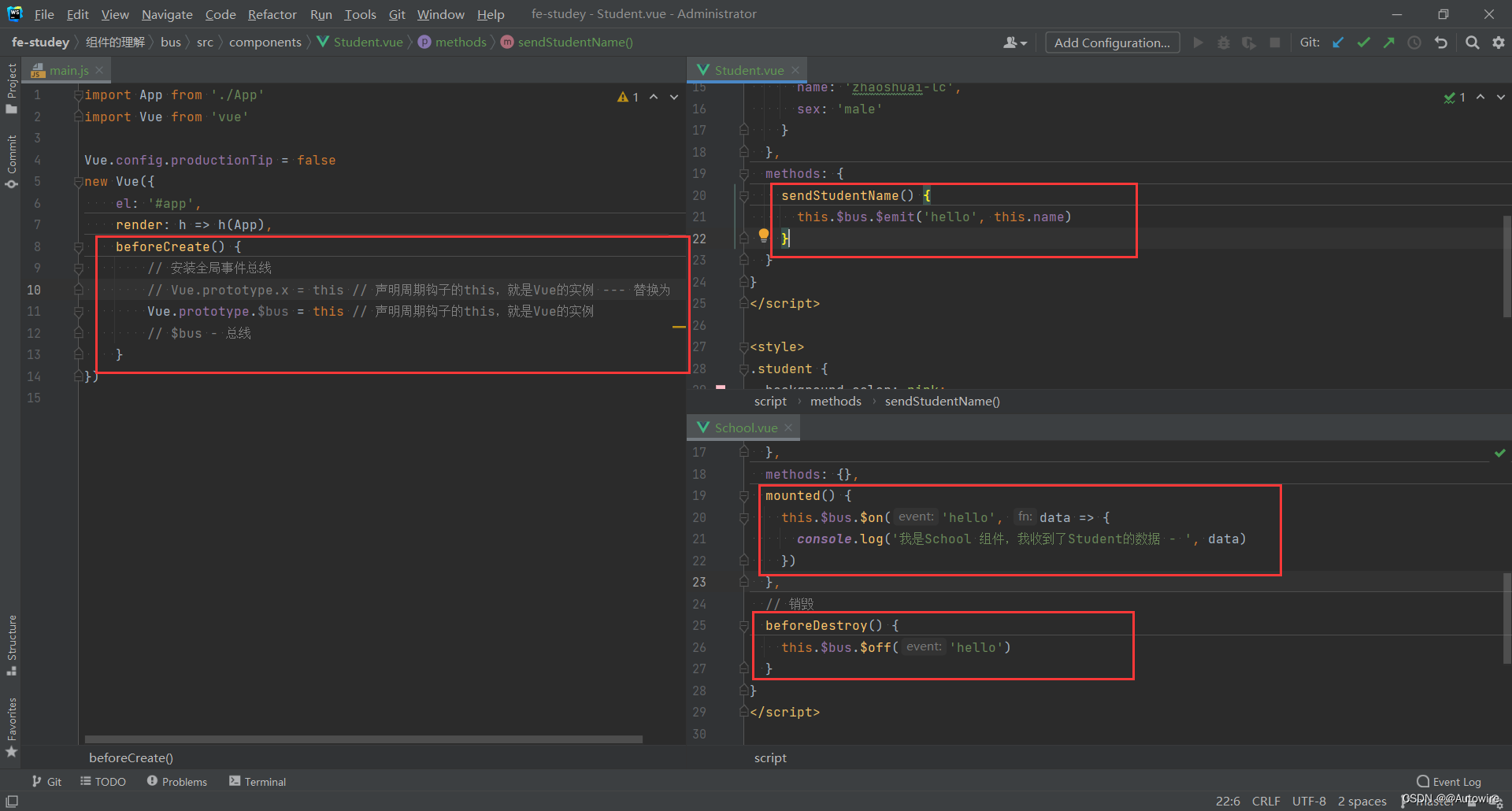Switch to the main.js editor tab
The height and width of the screenshot is (811, 1512).
click(69, 70)
